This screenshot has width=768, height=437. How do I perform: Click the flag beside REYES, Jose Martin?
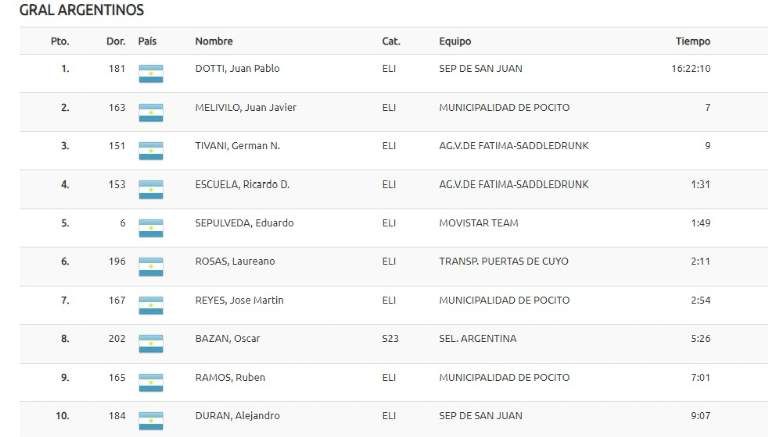[x=150, y=304]
